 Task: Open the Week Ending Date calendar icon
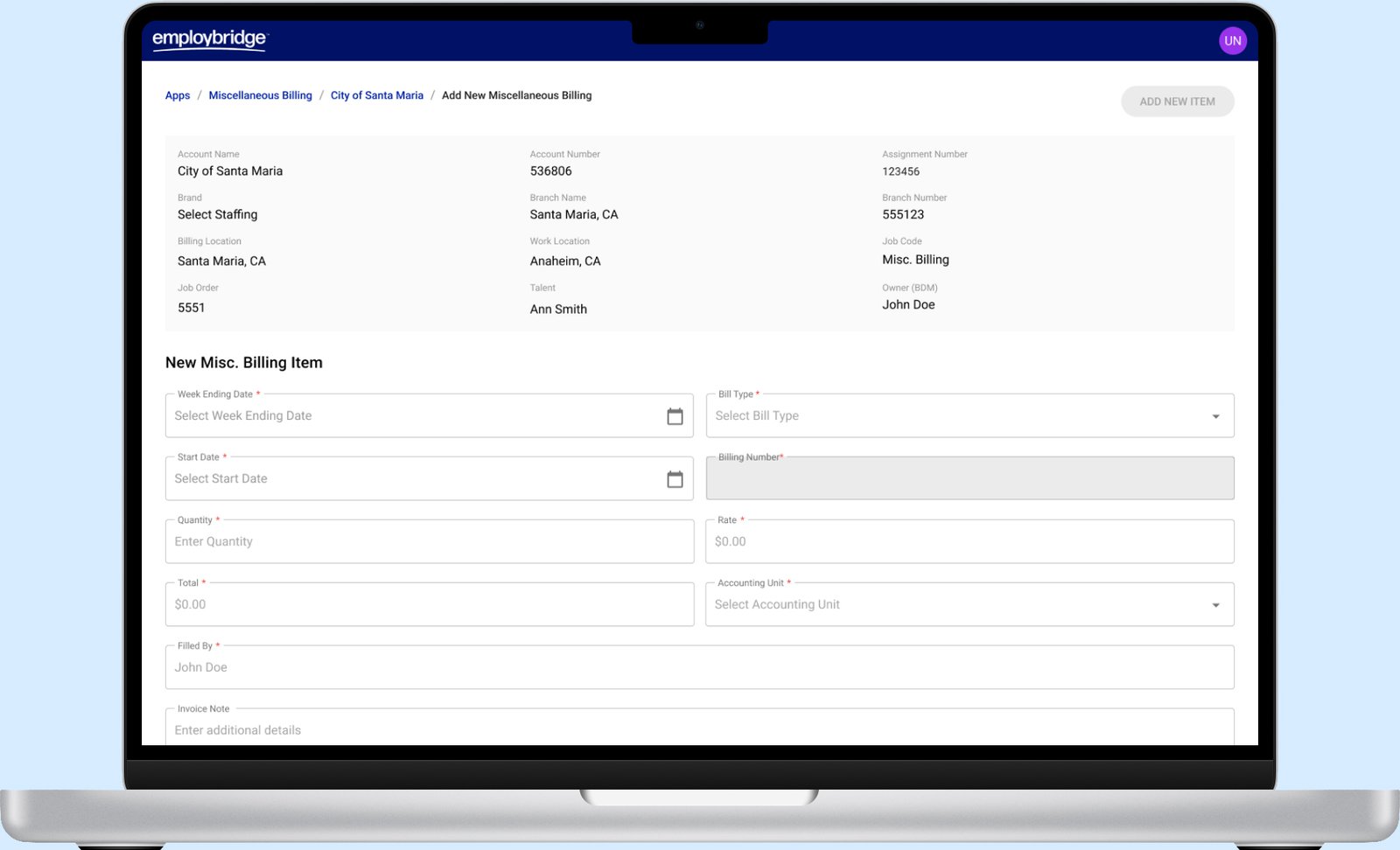[x=675, y=416]
